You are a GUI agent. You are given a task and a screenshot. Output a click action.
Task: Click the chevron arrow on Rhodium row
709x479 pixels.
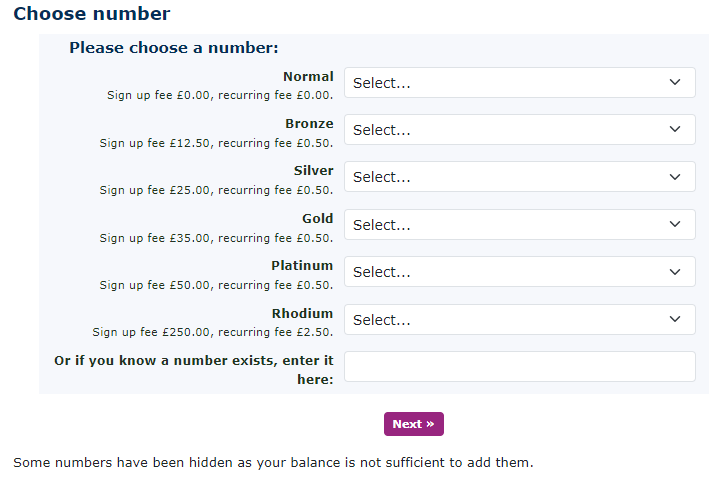click(675, 320)
